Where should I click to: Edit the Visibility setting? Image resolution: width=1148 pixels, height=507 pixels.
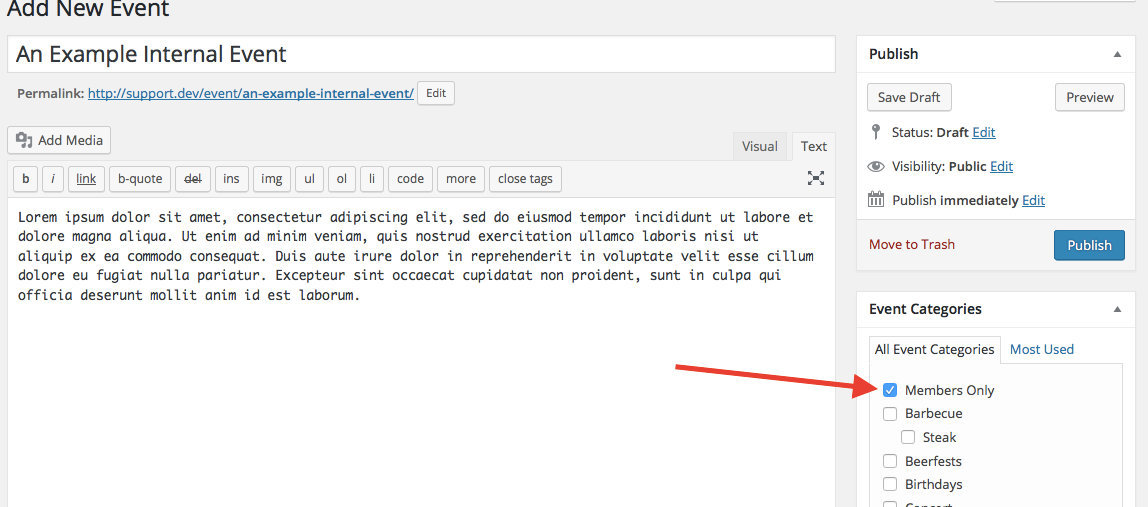pyautogui.click(x=1001, y=167)
